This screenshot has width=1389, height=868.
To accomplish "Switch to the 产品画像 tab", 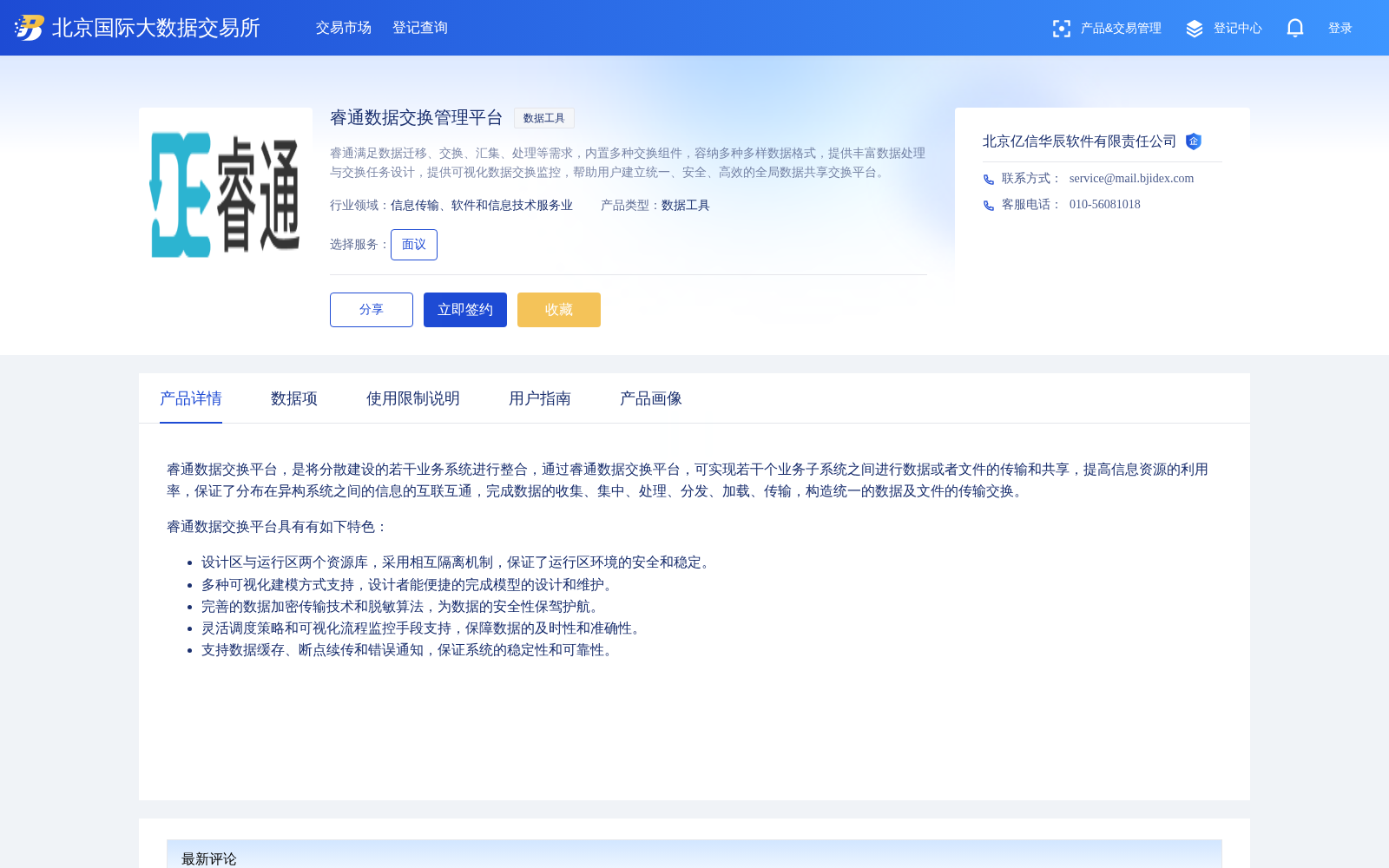I will pos(651,398).
